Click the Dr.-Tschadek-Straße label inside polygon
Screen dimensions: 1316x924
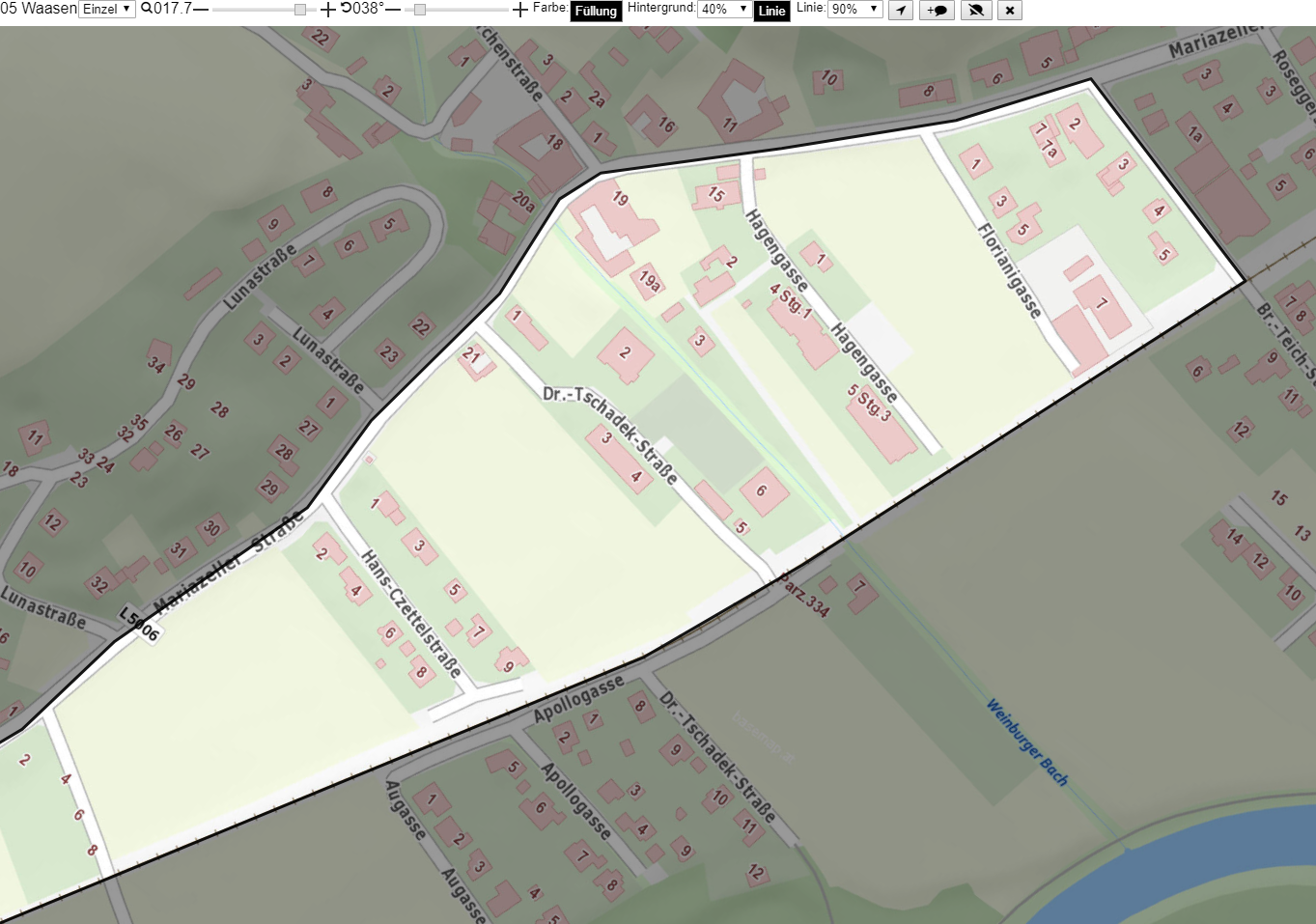609,434
